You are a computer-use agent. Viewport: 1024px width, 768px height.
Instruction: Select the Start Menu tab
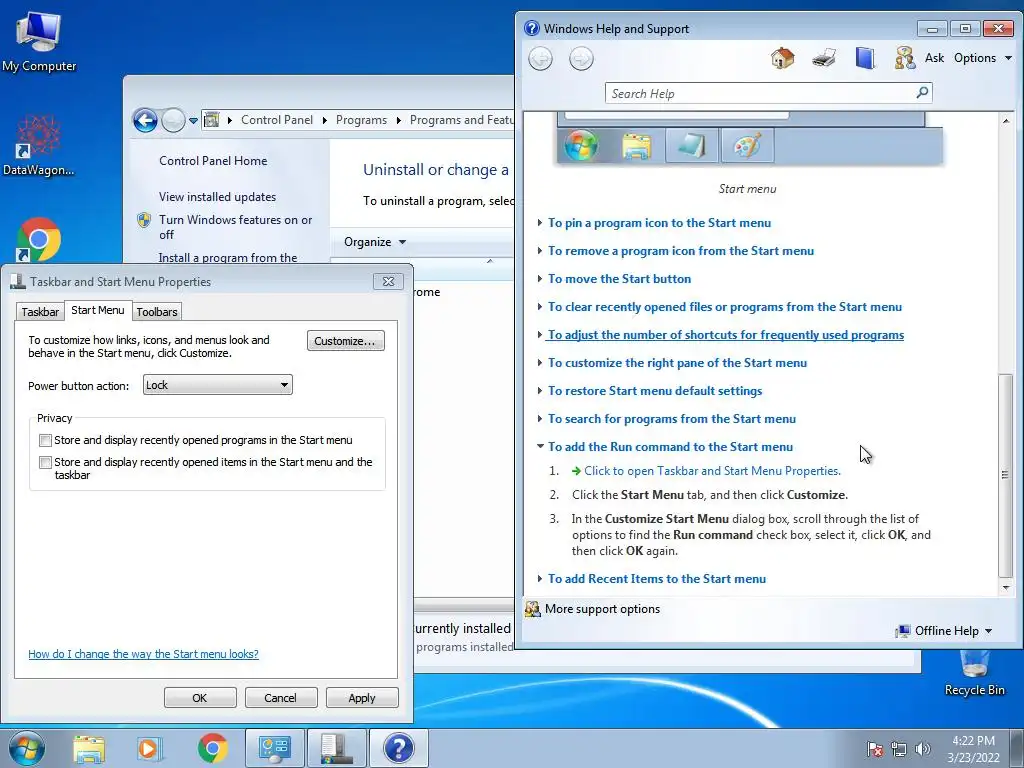pos(98,310)
